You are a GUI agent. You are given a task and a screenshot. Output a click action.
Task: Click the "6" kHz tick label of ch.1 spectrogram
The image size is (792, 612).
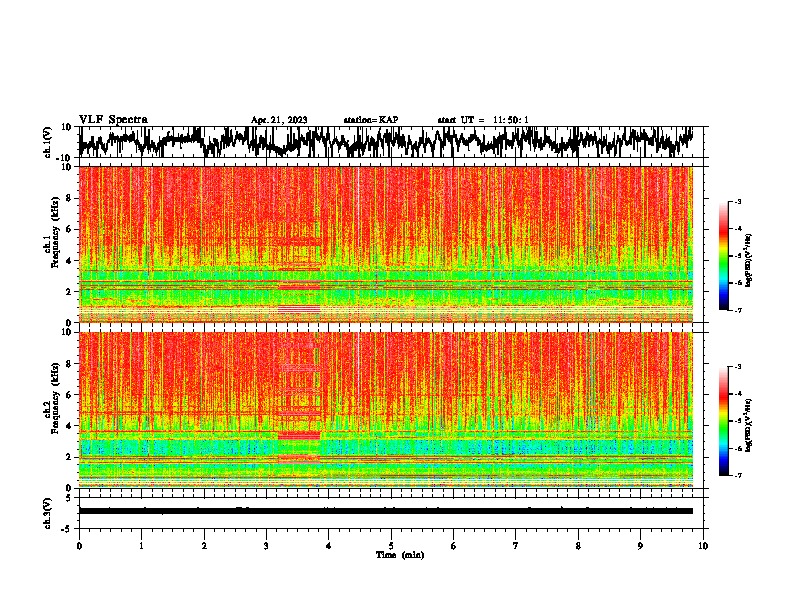[69, 230]
